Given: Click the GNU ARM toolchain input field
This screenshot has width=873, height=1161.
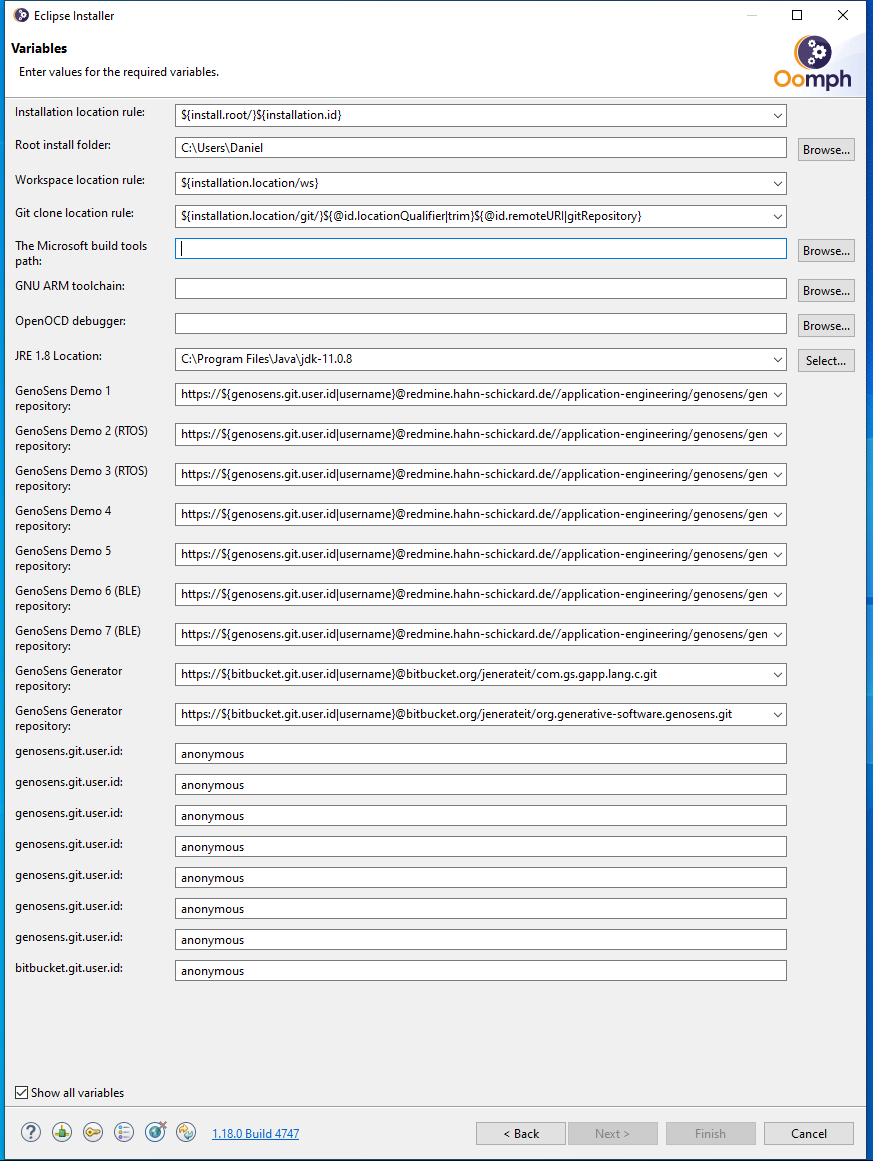Looking at the screenshot, I should point(481,289).
